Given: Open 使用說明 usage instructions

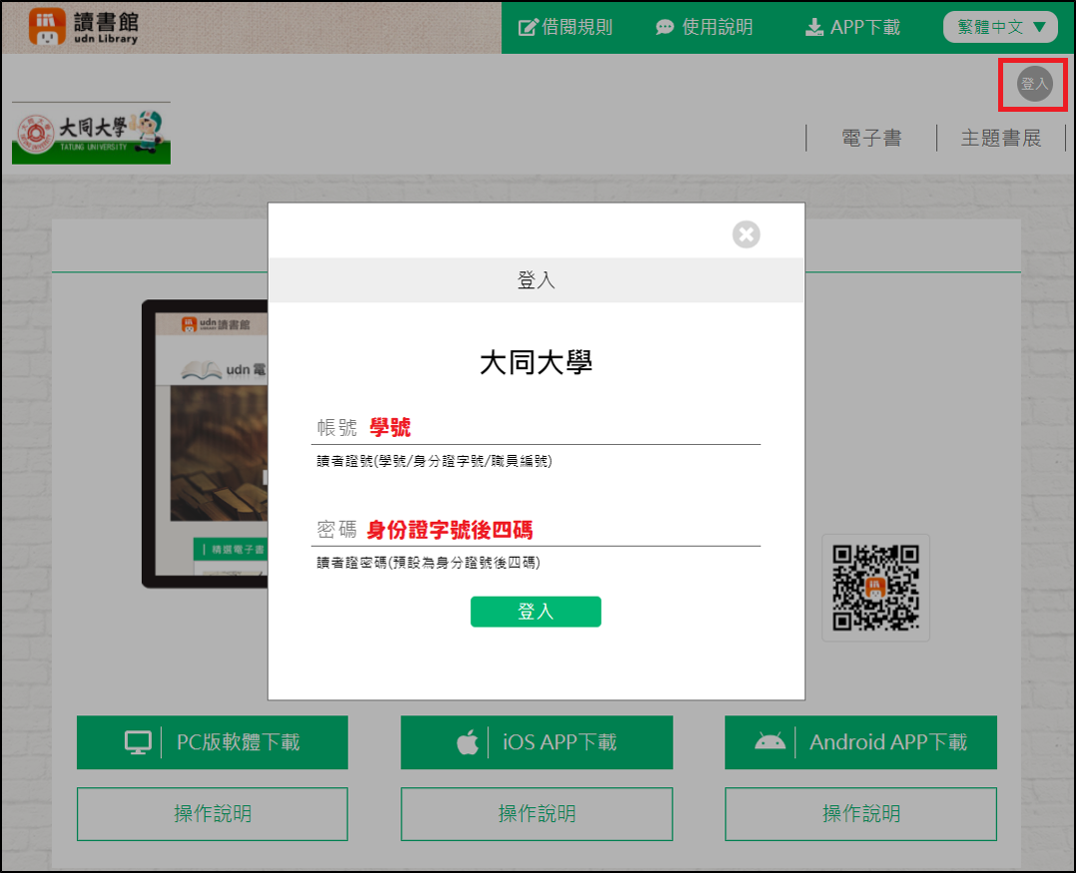Looking at the screenshot, I should pyautogui.click(x=704, y=27).
